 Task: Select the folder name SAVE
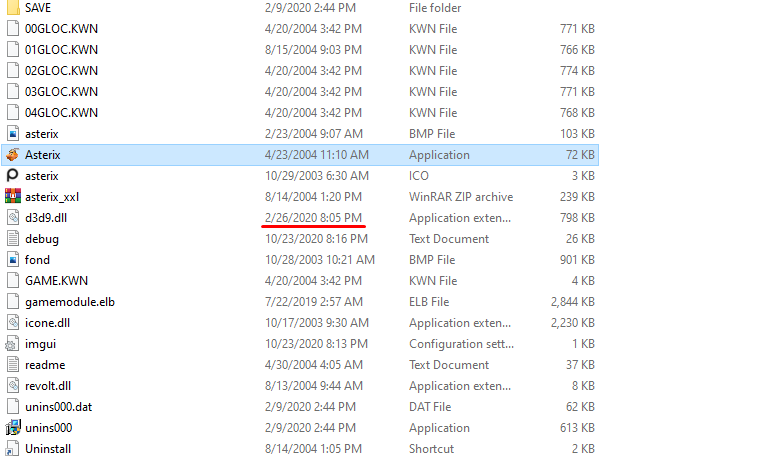pyautogui.click(x=38, y=8)
